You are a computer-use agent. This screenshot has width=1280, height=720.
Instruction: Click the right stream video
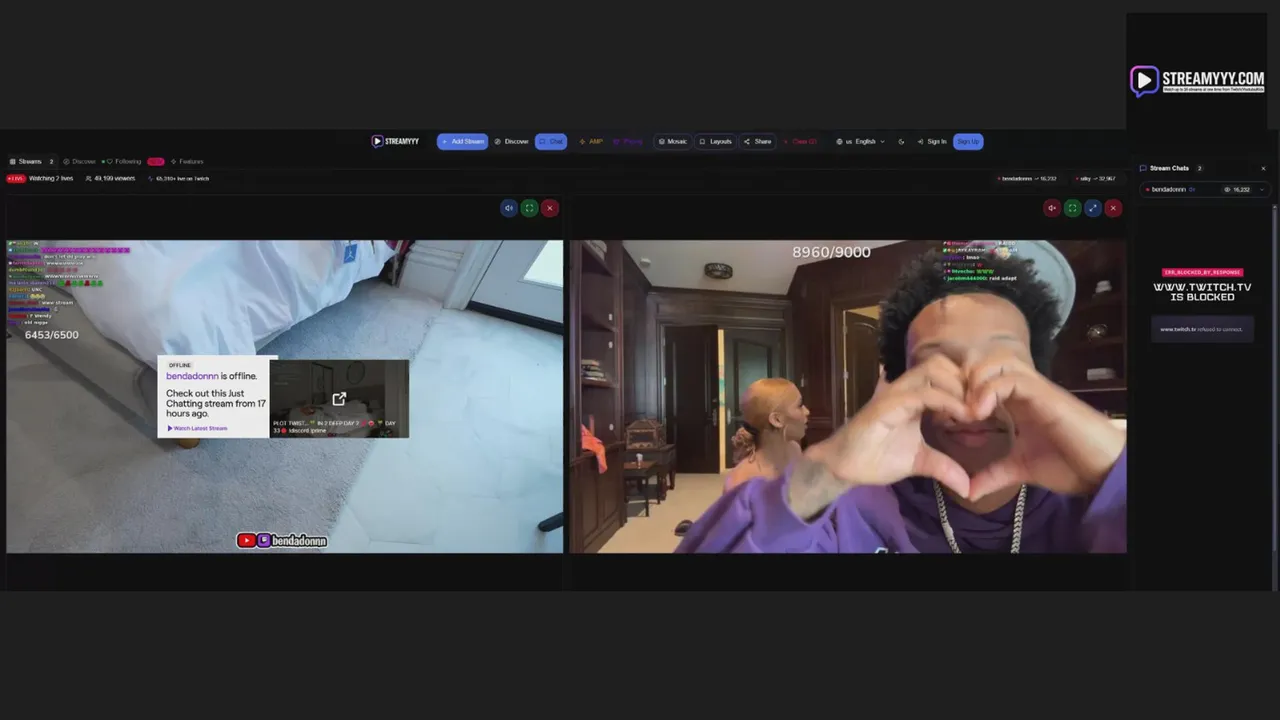[848, 396]
